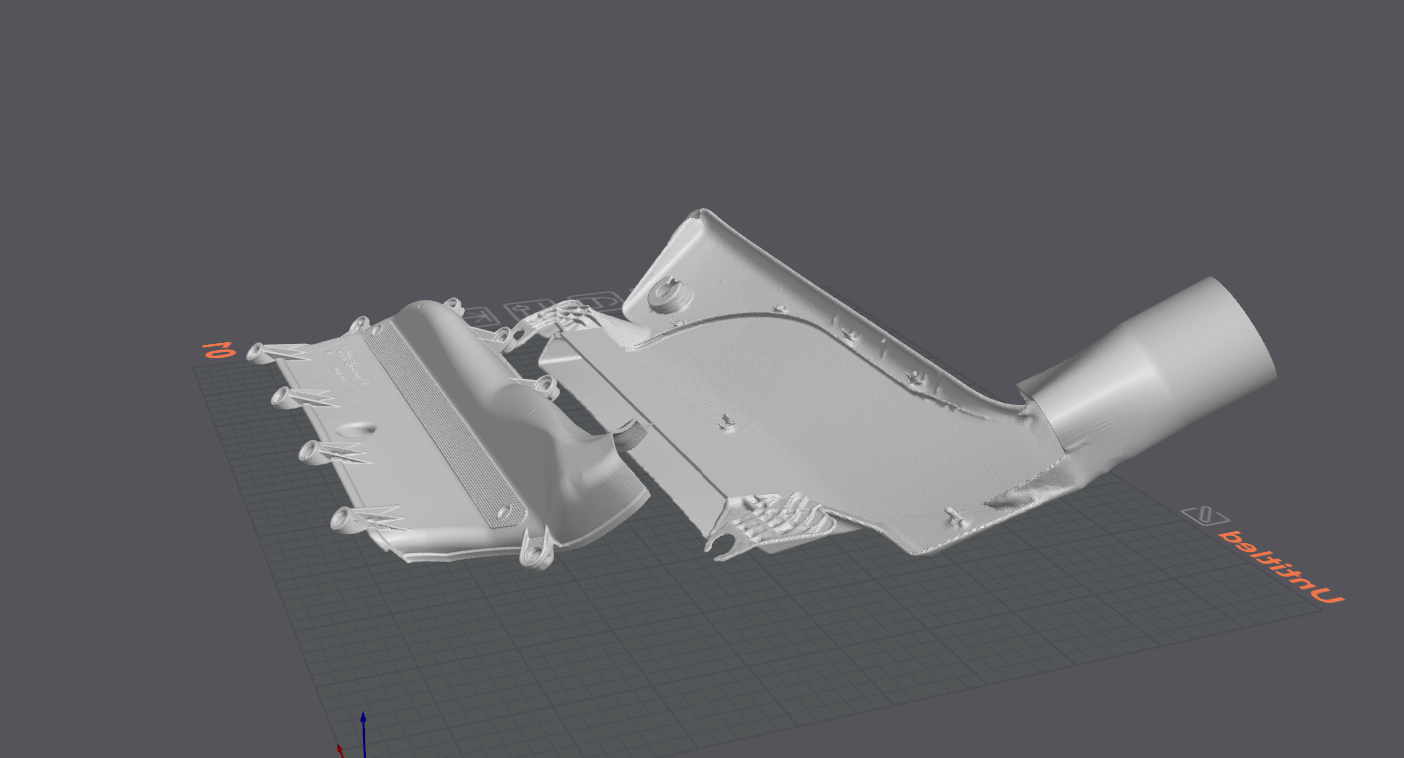1404x758 pixels.
Task: Click the bottom-most mounting lug on the manifold's left edge
Action: click(x=345, y=518)
